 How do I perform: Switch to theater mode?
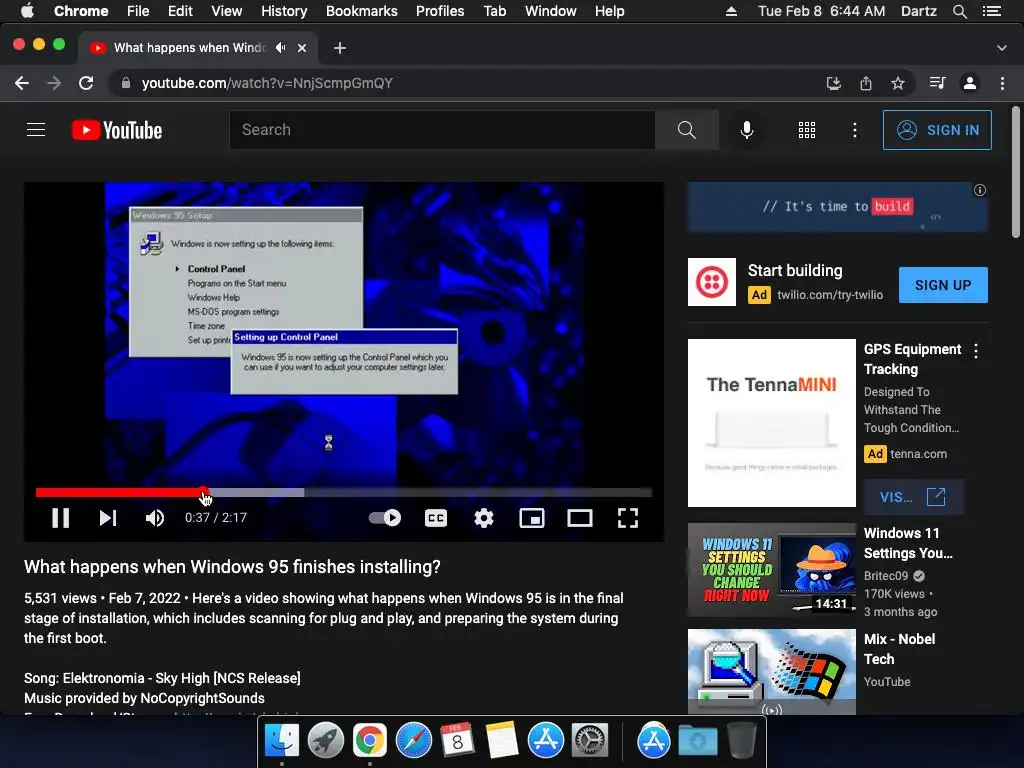[579, 518]
